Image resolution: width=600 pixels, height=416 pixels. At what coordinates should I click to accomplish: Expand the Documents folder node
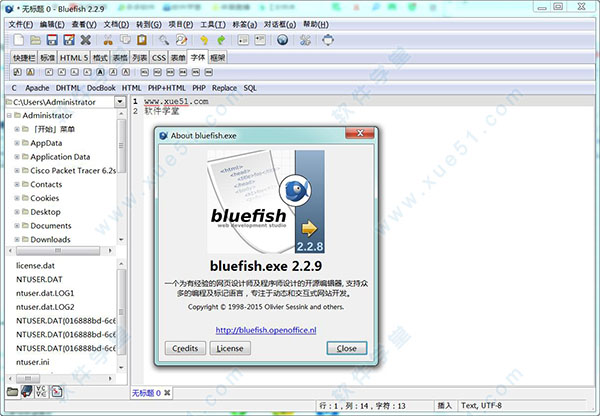pyautogui.click(x=17, y=225)
